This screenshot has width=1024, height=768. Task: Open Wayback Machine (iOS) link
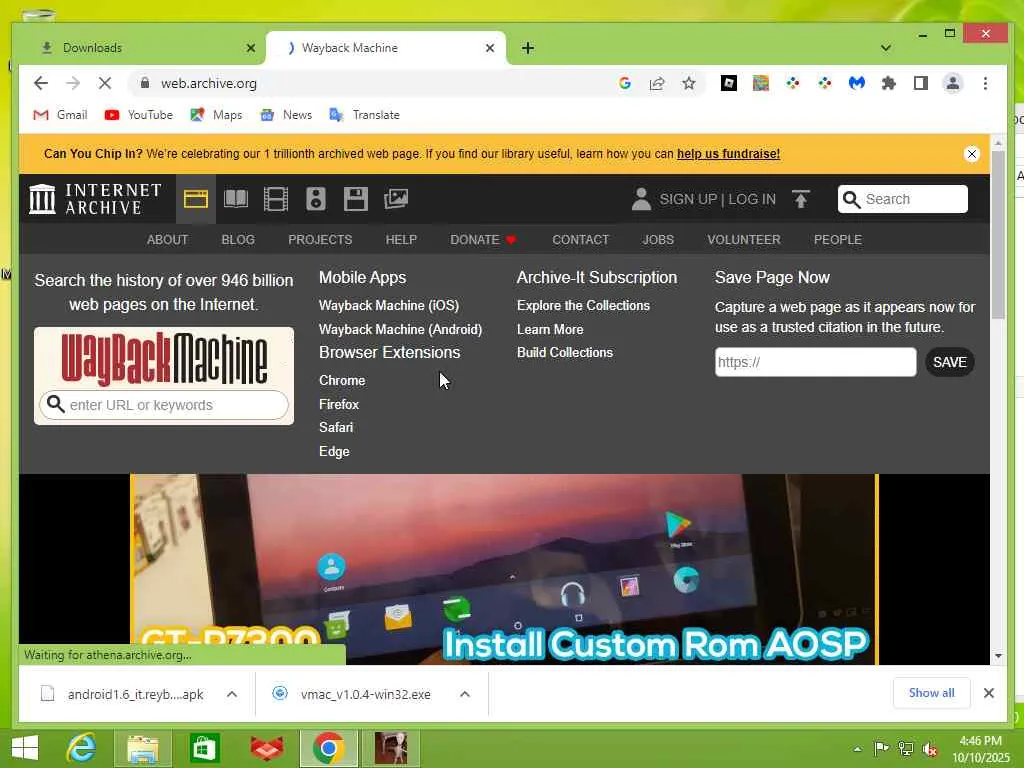point(389,306)
